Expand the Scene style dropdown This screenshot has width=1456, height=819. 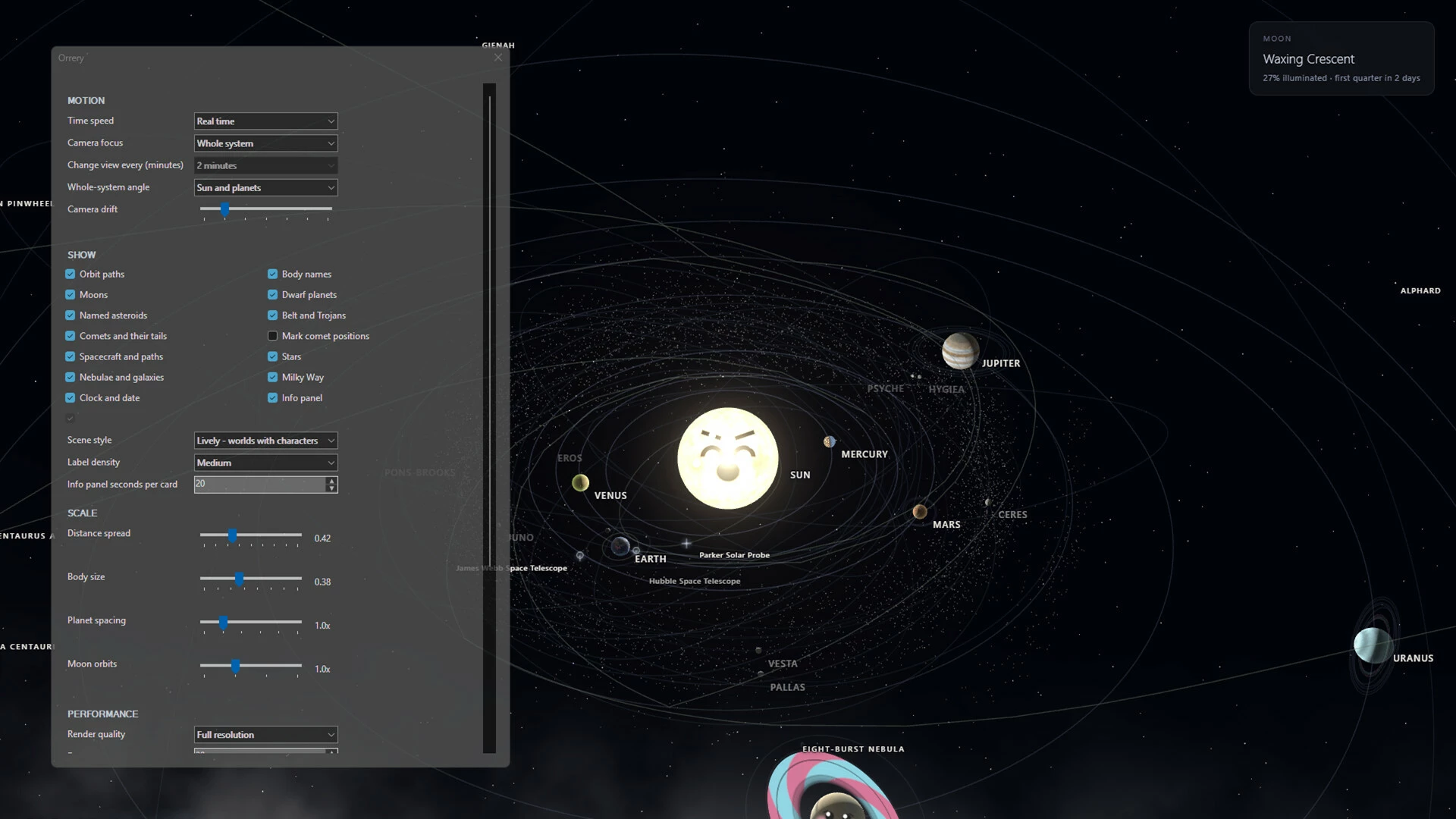[265, 441]
